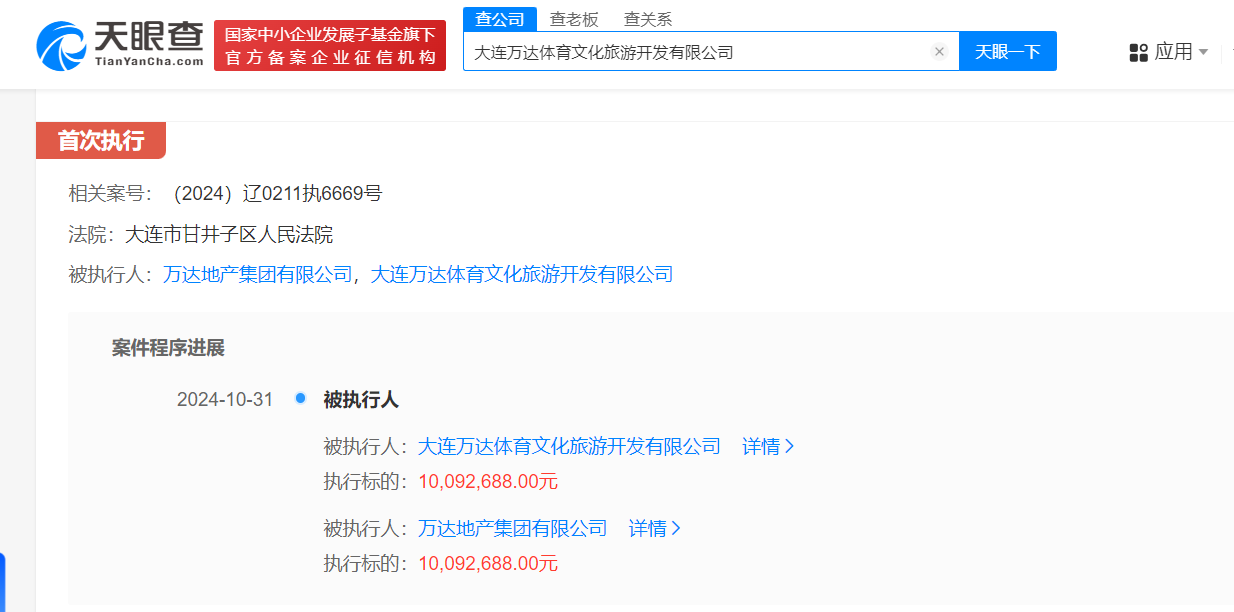Click the blue timeline dot for 2024-10-31
Screen dimensions: 1234x612
click(x=300, y=399)
